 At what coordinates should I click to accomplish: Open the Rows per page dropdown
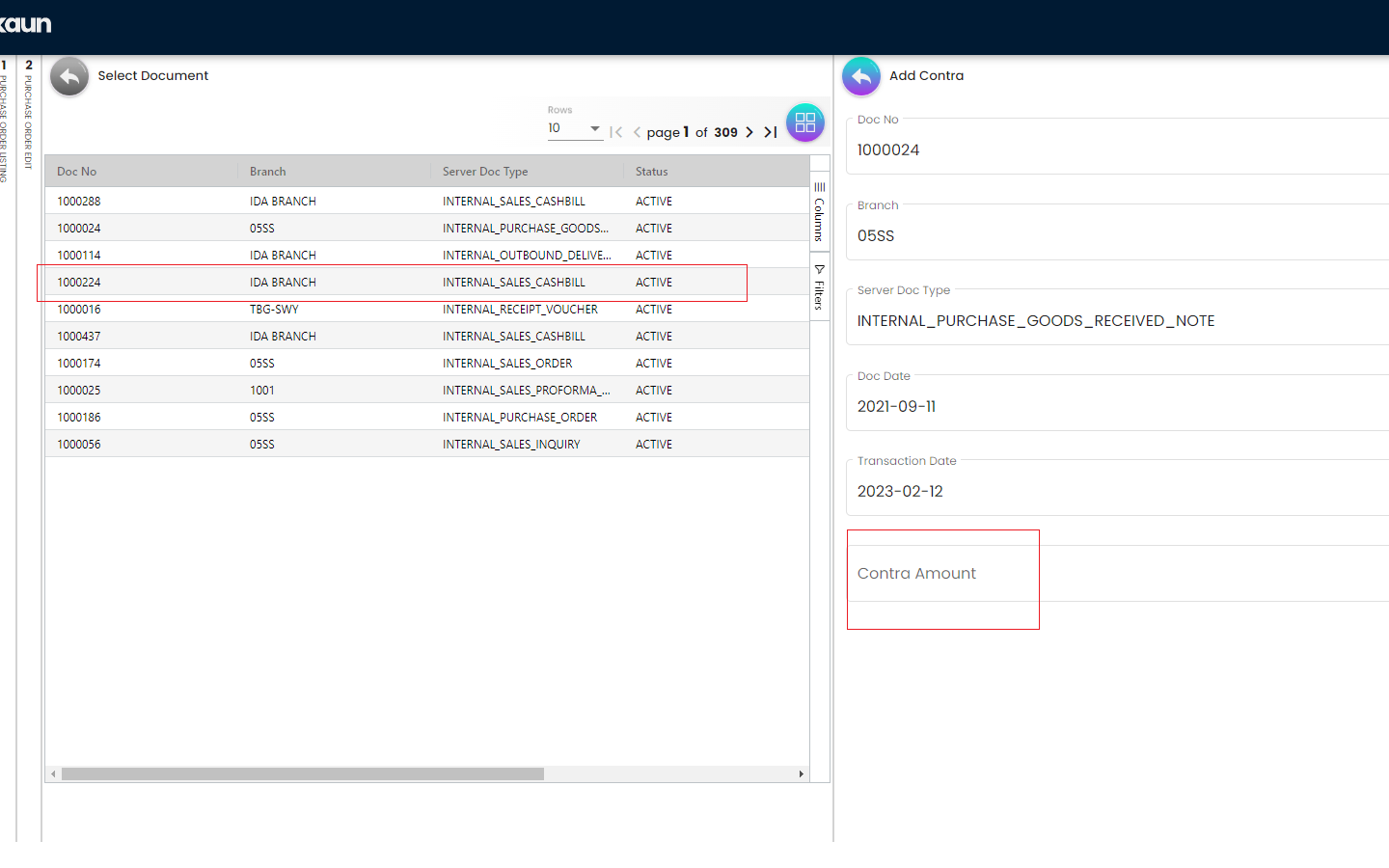tap(574, 128)
